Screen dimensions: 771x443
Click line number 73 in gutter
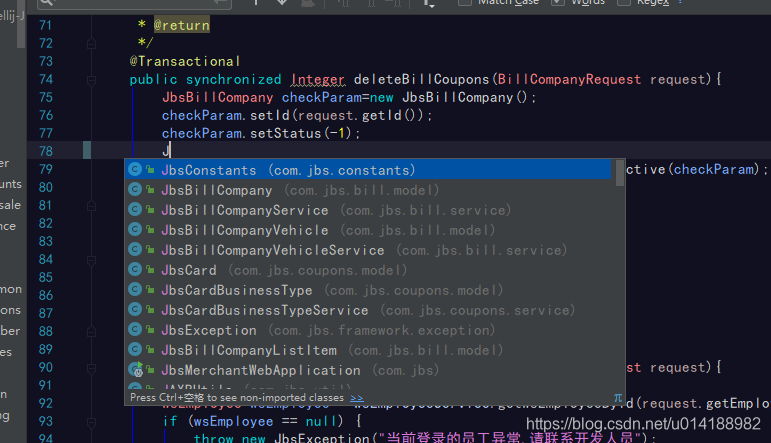pyautogui.click(x=46, y=61)
